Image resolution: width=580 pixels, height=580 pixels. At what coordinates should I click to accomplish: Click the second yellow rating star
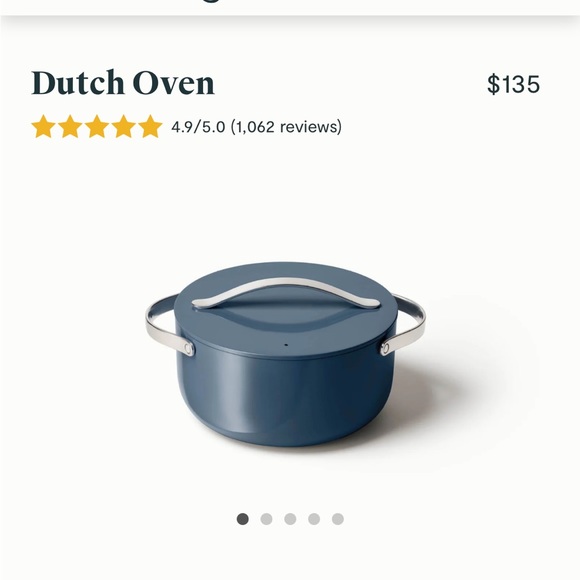tap(70, 127)
